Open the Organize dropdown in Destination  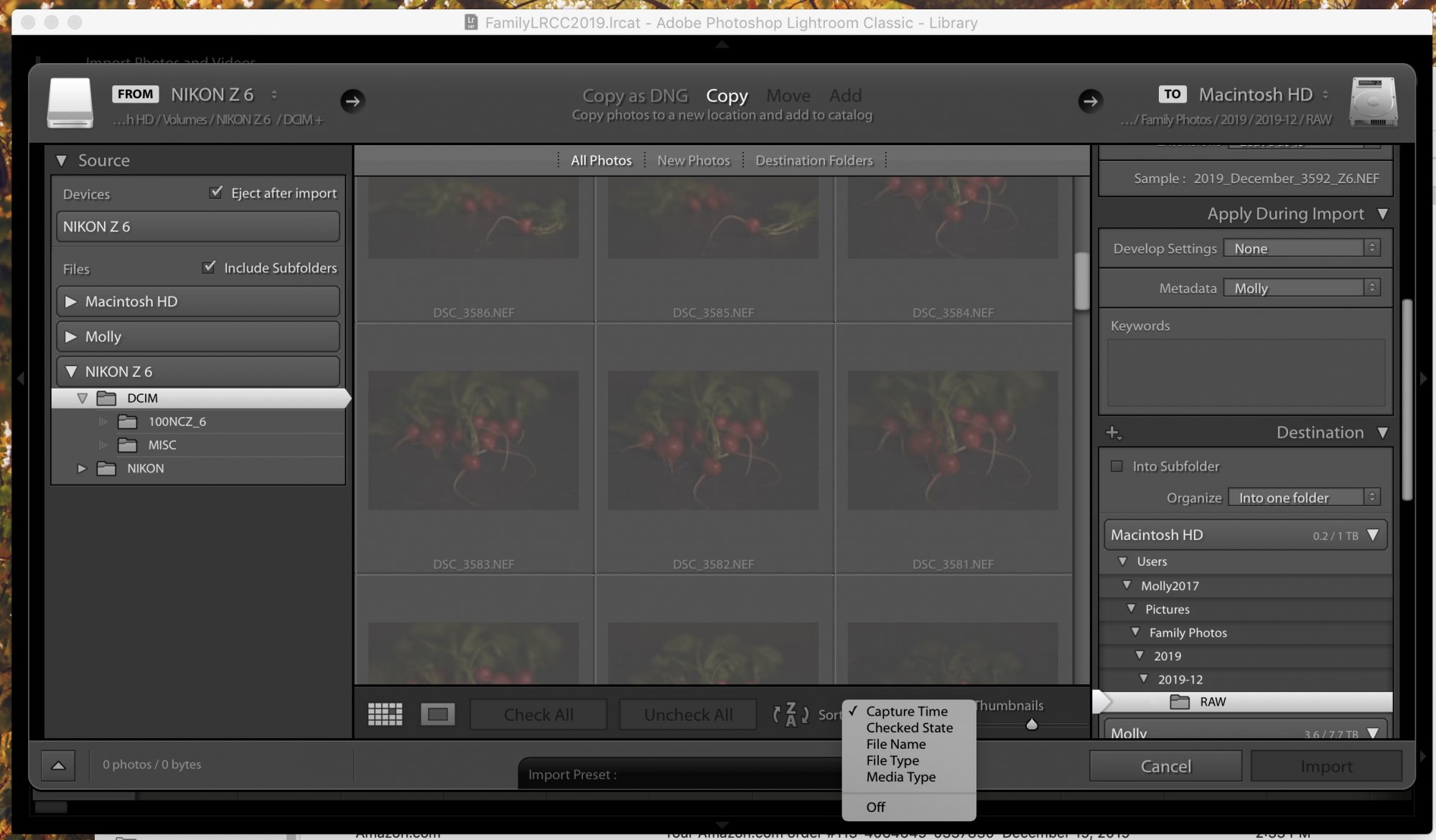coord(1300,497)
